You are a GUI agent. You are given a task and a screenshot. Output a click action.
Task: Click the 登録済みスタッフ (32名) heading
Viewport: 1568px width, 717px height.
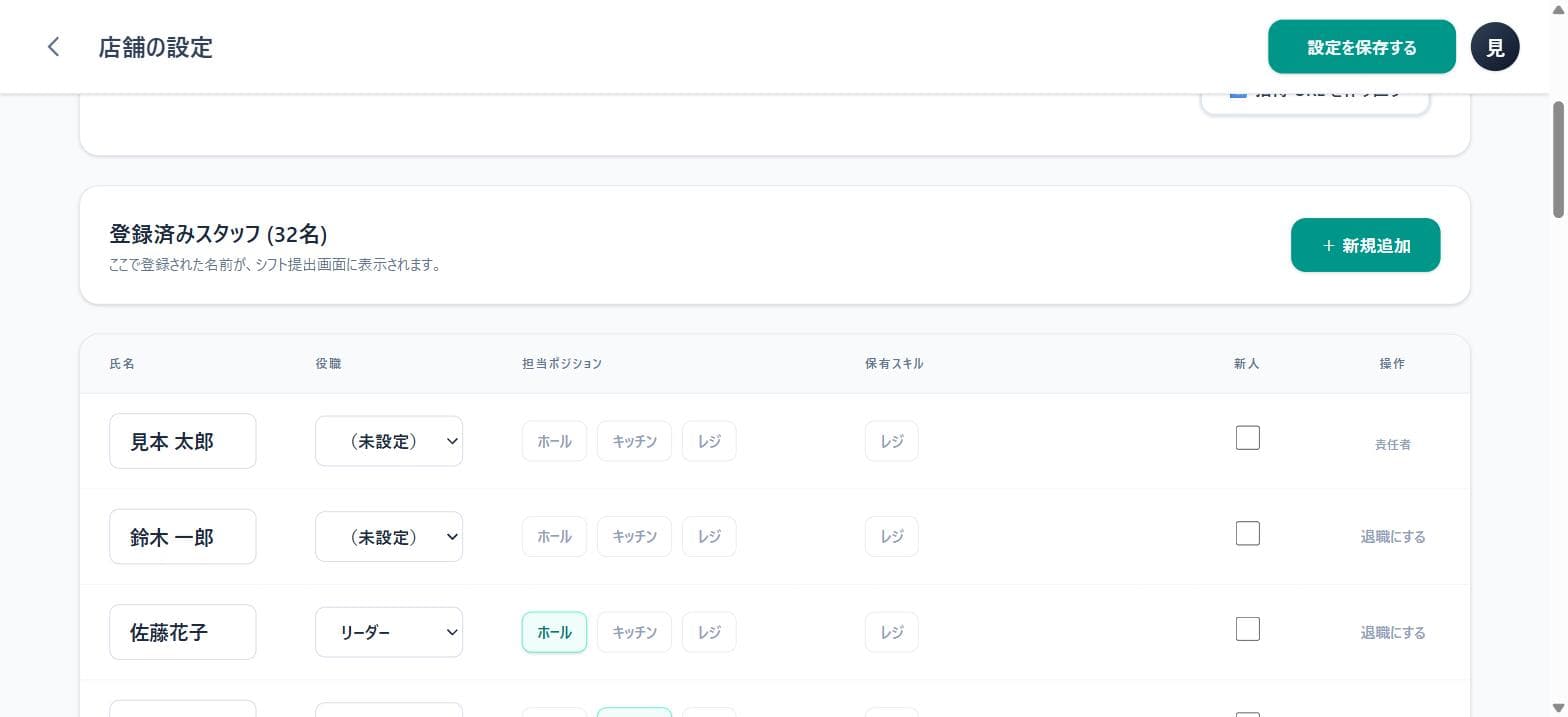(x=218, y=234)
